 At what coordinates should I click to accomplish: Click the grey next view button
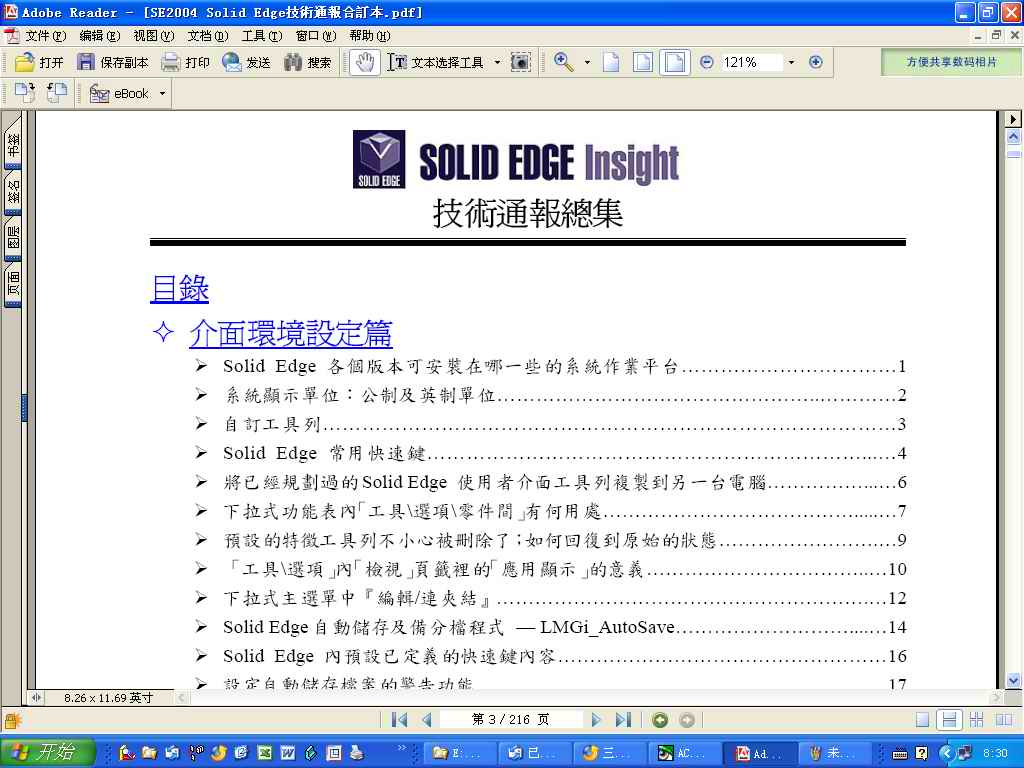(686, 720)
